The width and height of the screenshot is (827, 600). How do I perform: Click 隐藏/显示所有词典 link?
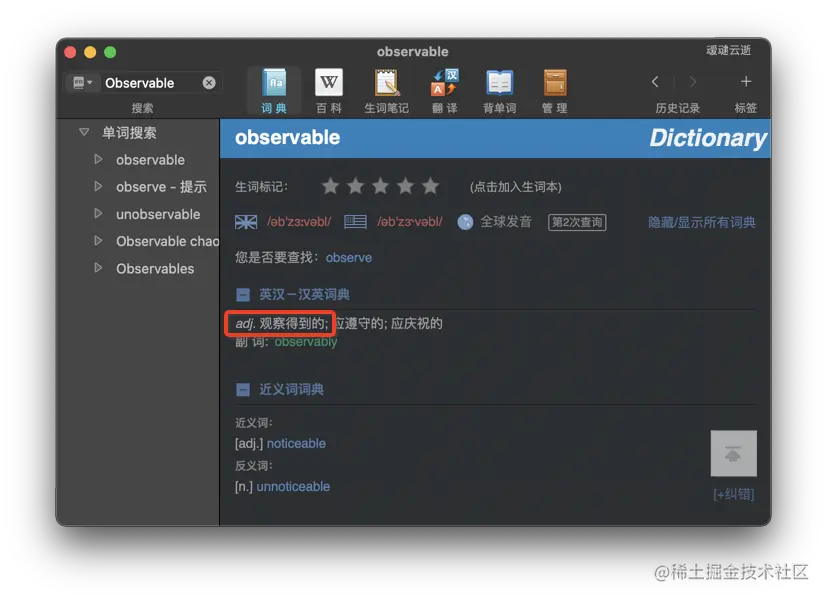pos(701,222)
